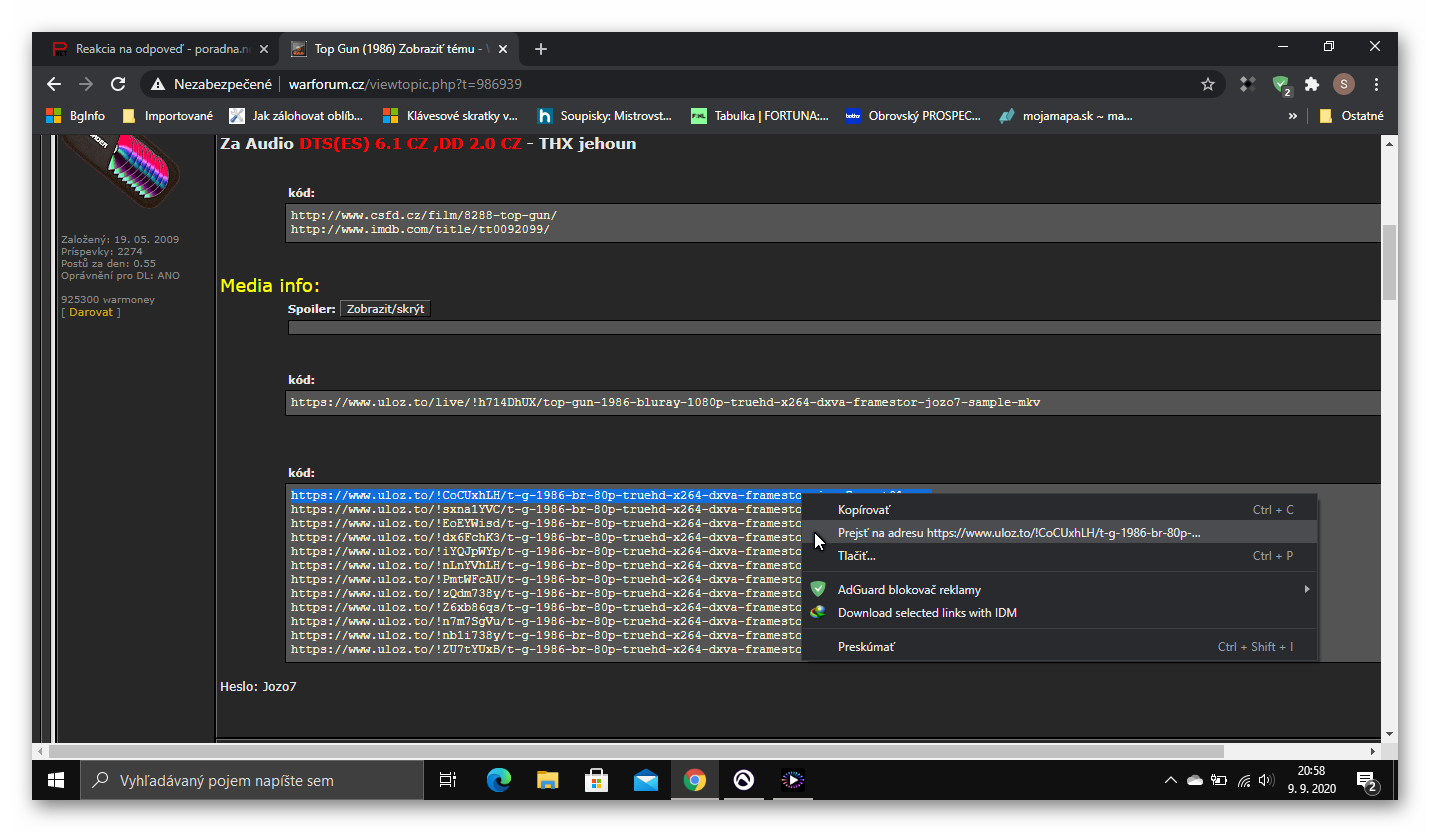Open Microsoft Edge from the taskbar
Screen dimensions: 1430x832
[498, 780]
